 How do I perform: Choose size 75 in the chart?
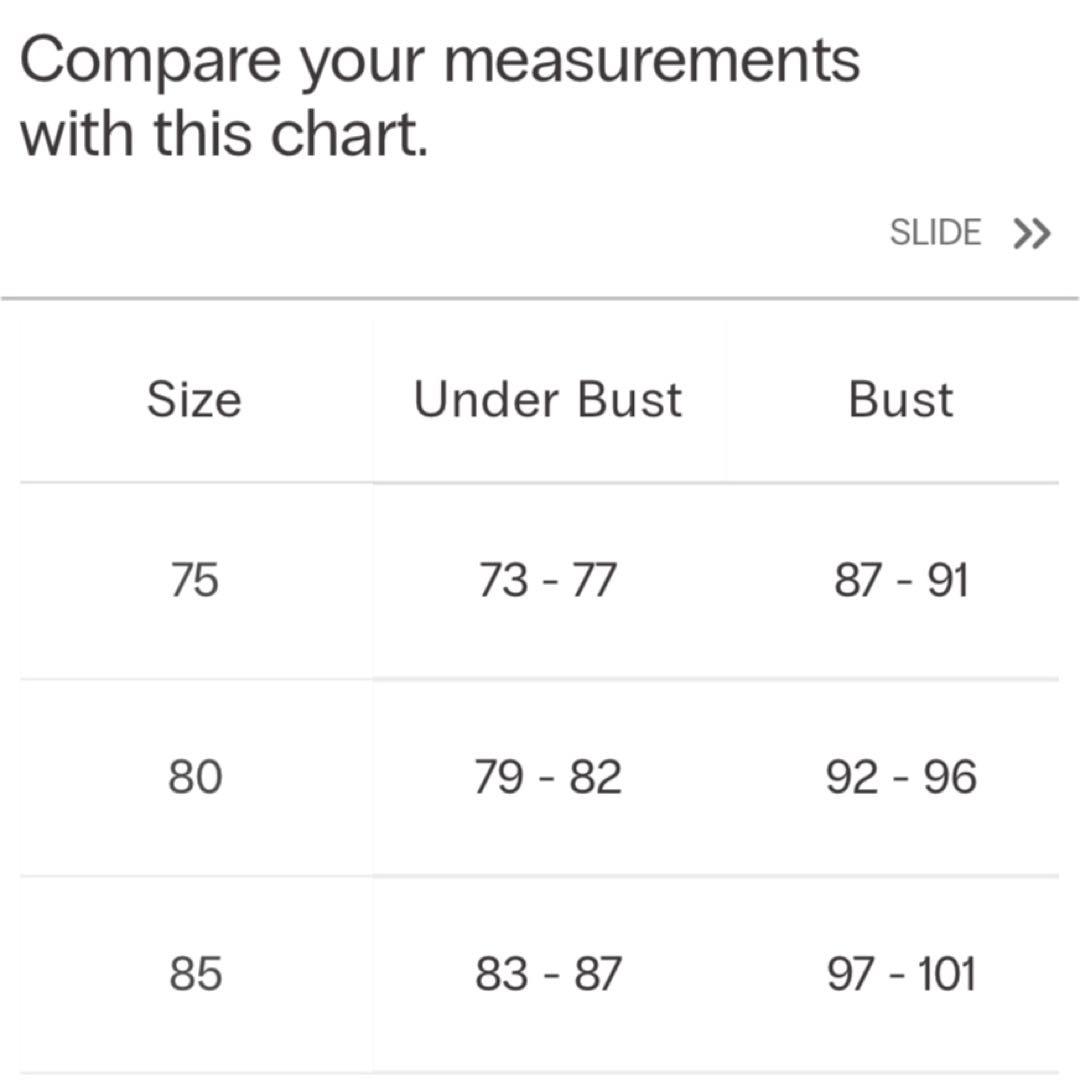[194, 580]
